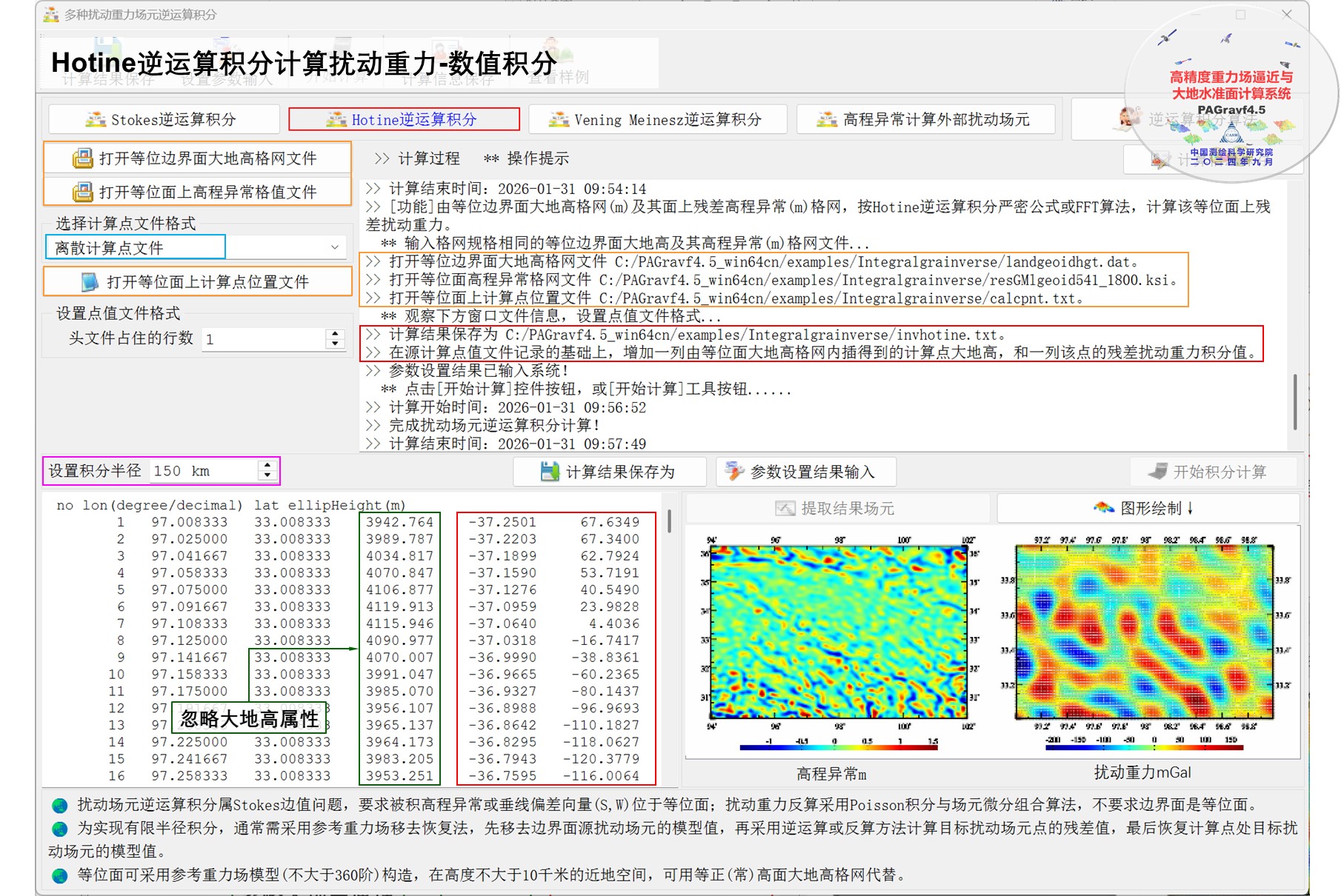Click 计算结果保存为 button
Image resolution: width=1344 pixels, height=896 pixels.
(609, 472)
